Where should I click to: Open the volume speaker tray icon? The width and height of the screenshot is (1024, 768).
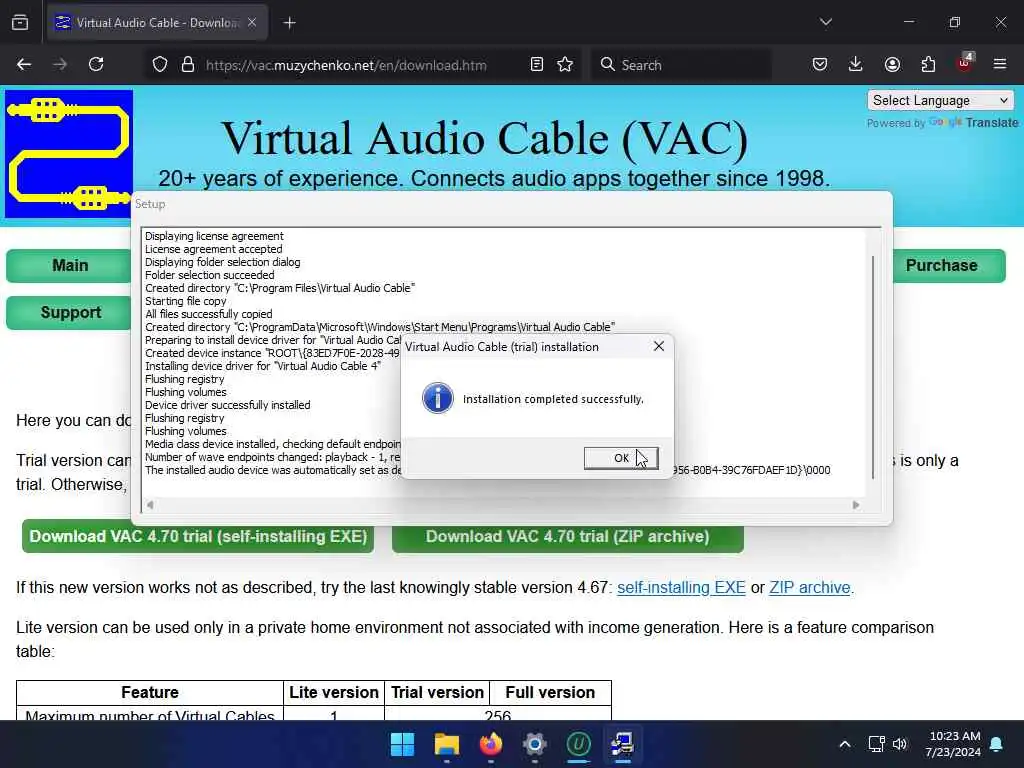(x=900, y=744)
